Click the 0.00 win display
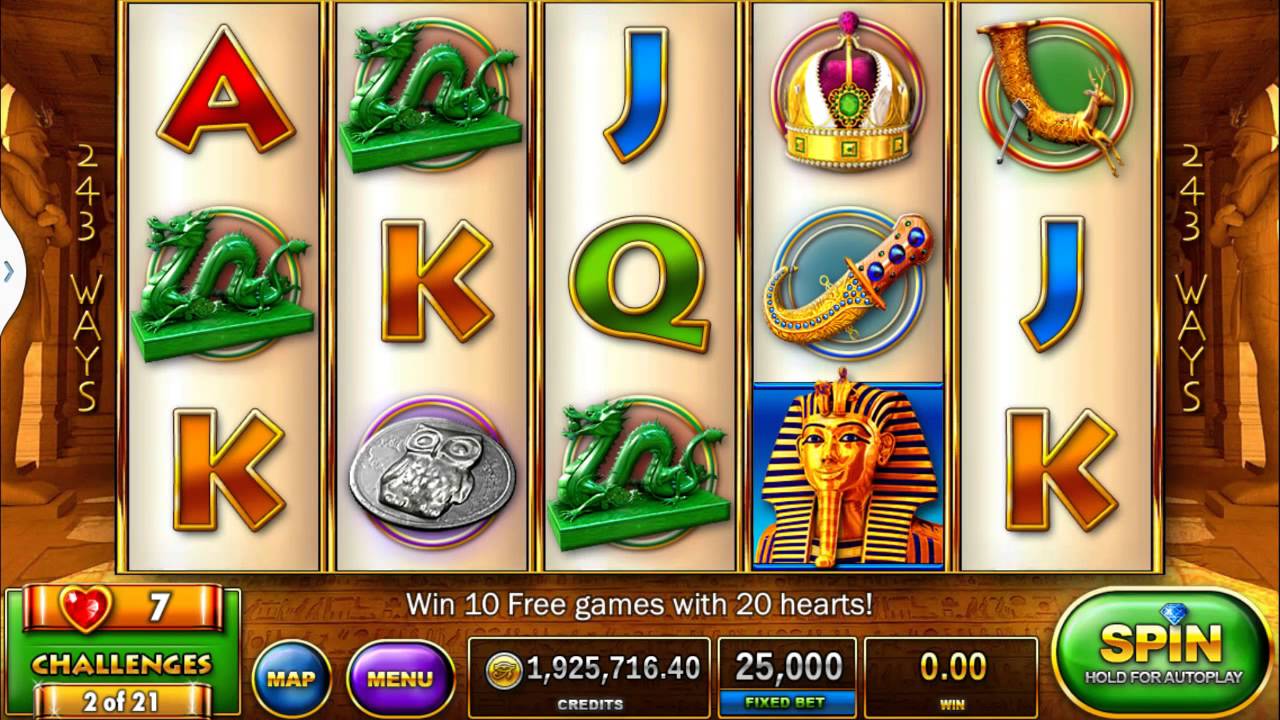Screen dimensions: 1280x720 click(951, 677)
